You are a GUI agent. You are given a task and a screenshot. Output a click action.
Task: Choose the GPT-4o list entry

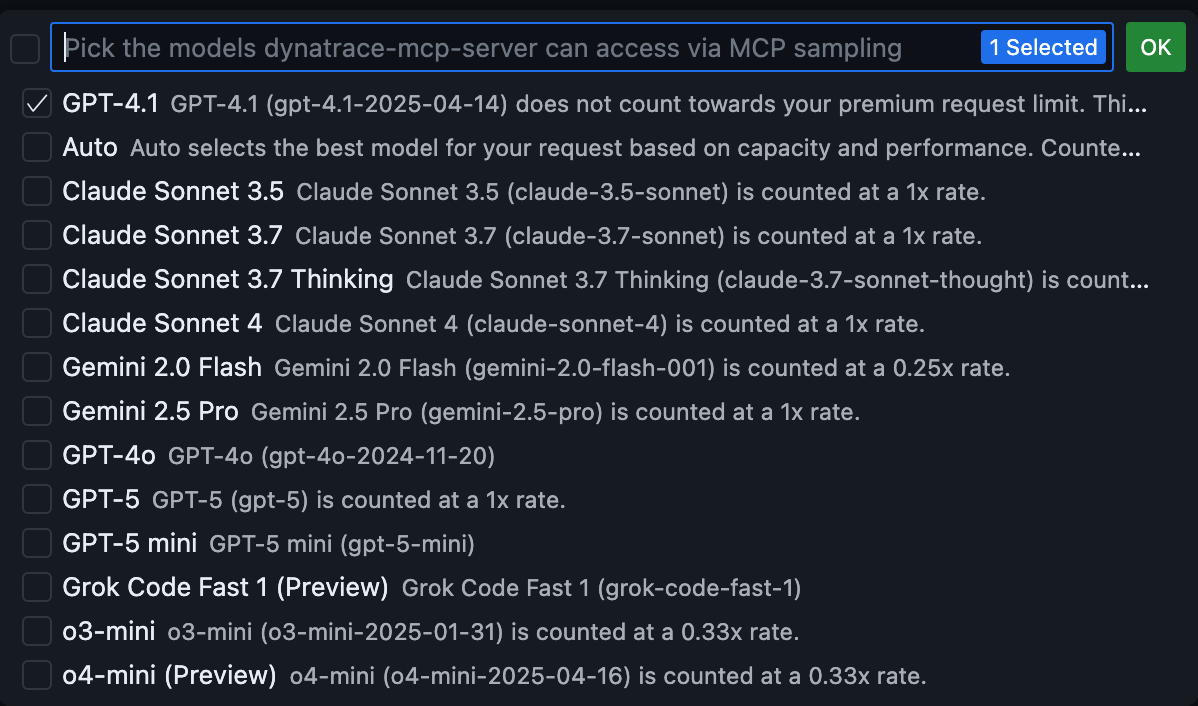tap(109, 456)
